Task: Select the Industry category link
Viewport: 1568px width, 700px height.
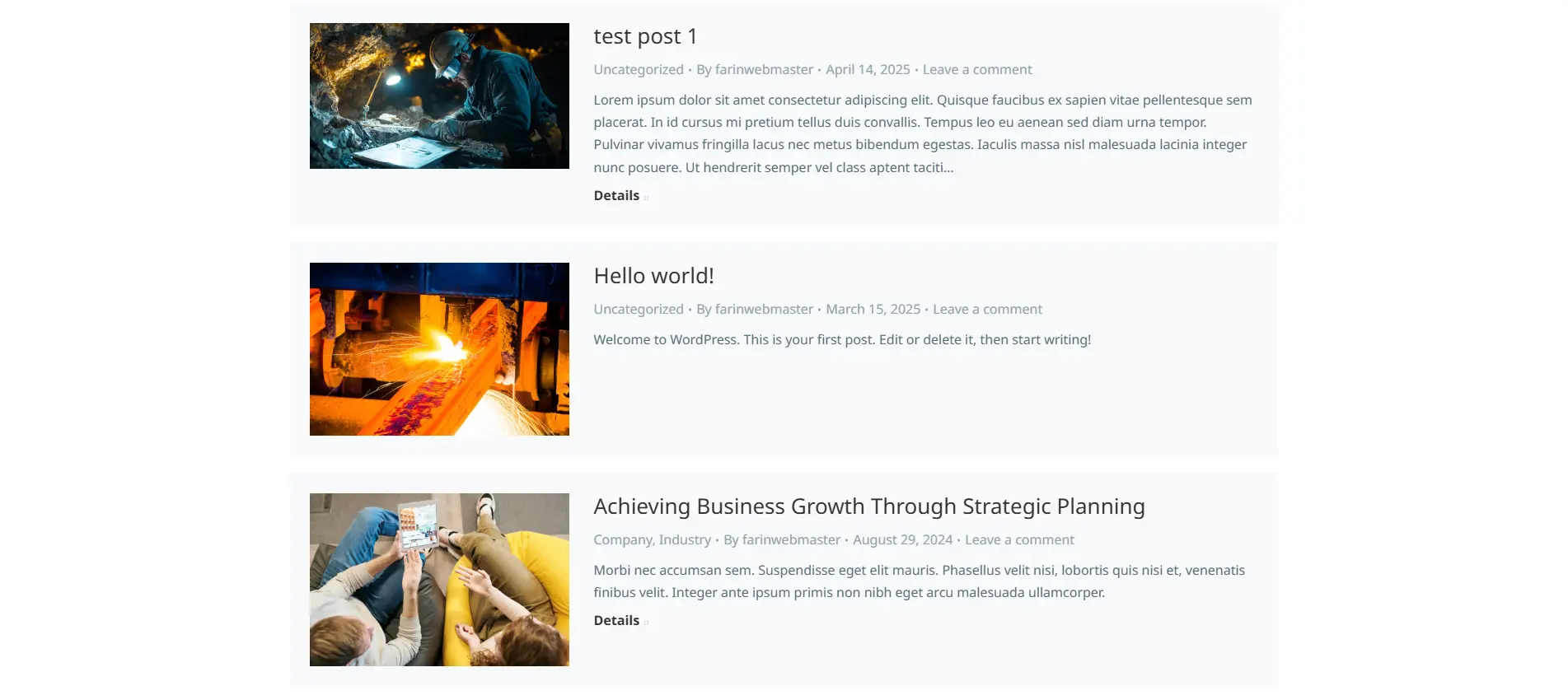Action: click(685, 540)
